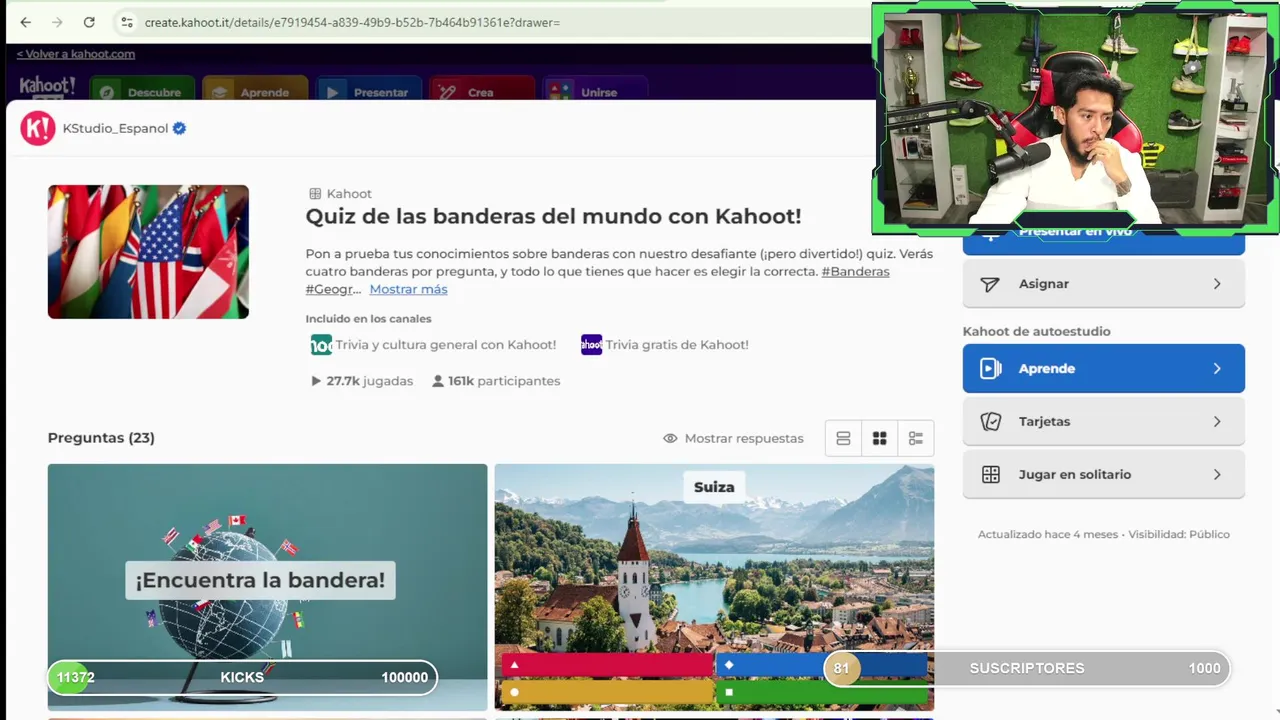Click the Preguntas (23) heading

point(101,438)
